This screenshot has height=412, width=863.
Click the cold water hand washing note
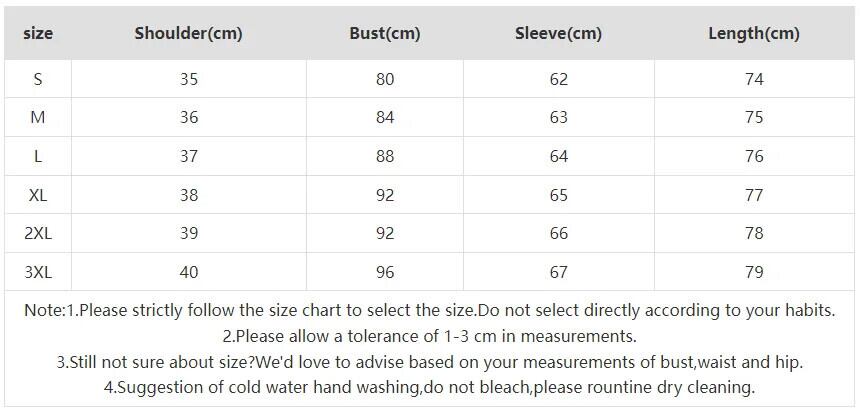click(429, 387)
